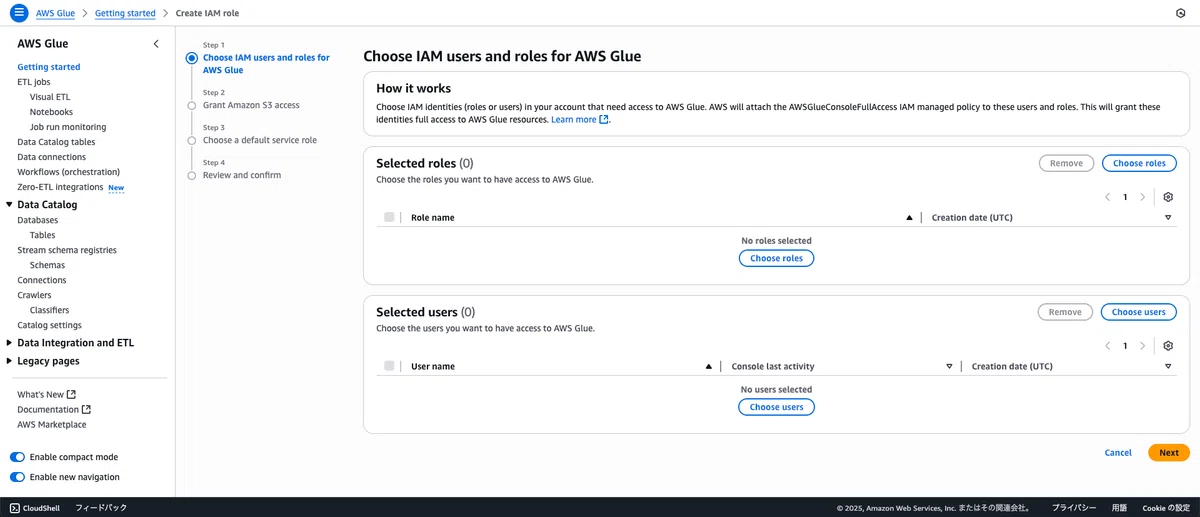
Task: Toggle Enable new navigation switch
Action: (17, 477)
